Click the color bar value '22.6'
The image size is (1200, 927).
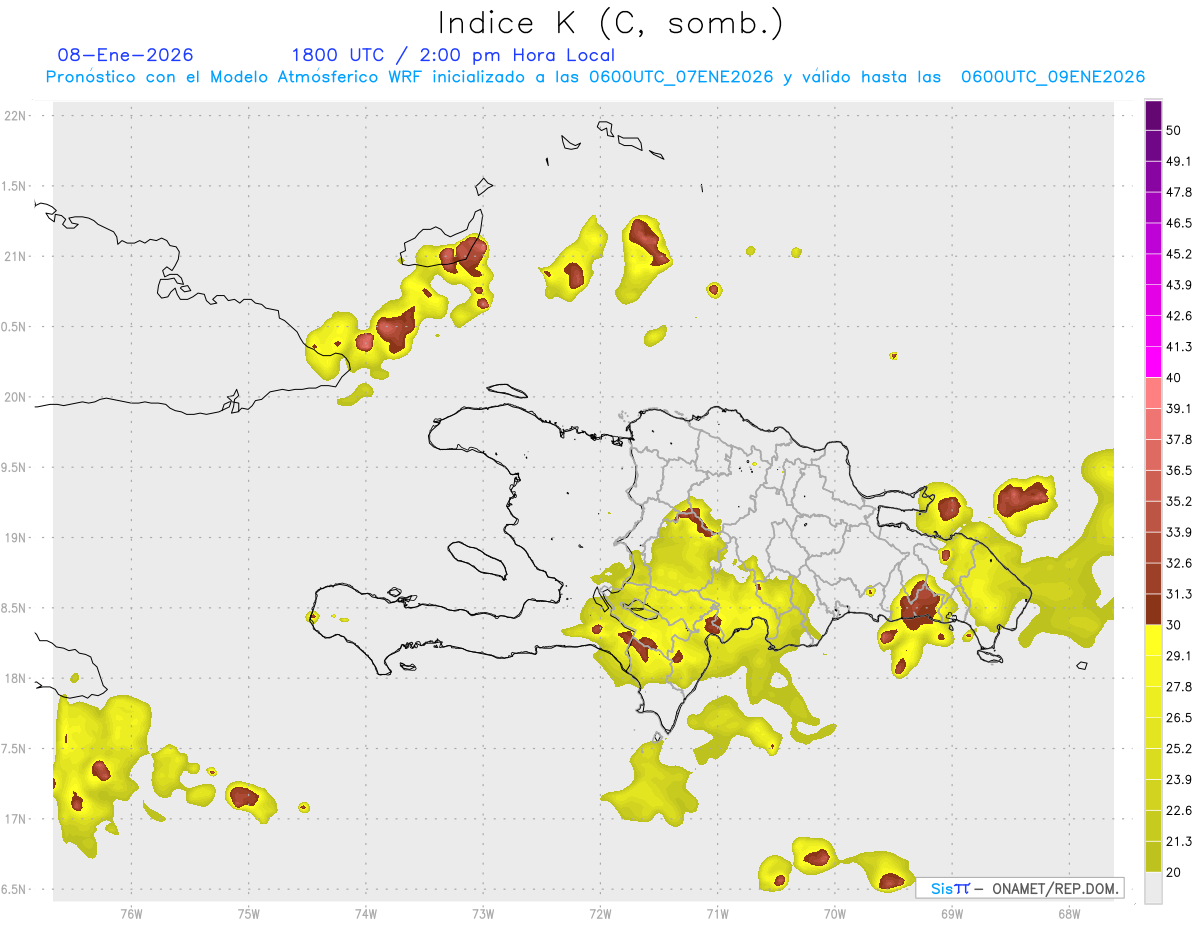pyautogui.click(x=1179, y=811)
